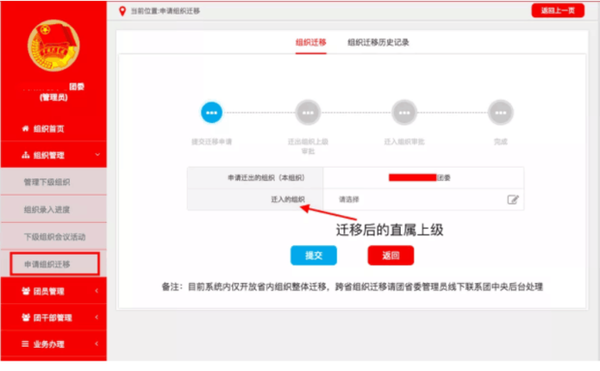Click the location pin icon in breadcrumb
Image resolution: width=600 pixels, height=371 pixels.
(122, 11)
